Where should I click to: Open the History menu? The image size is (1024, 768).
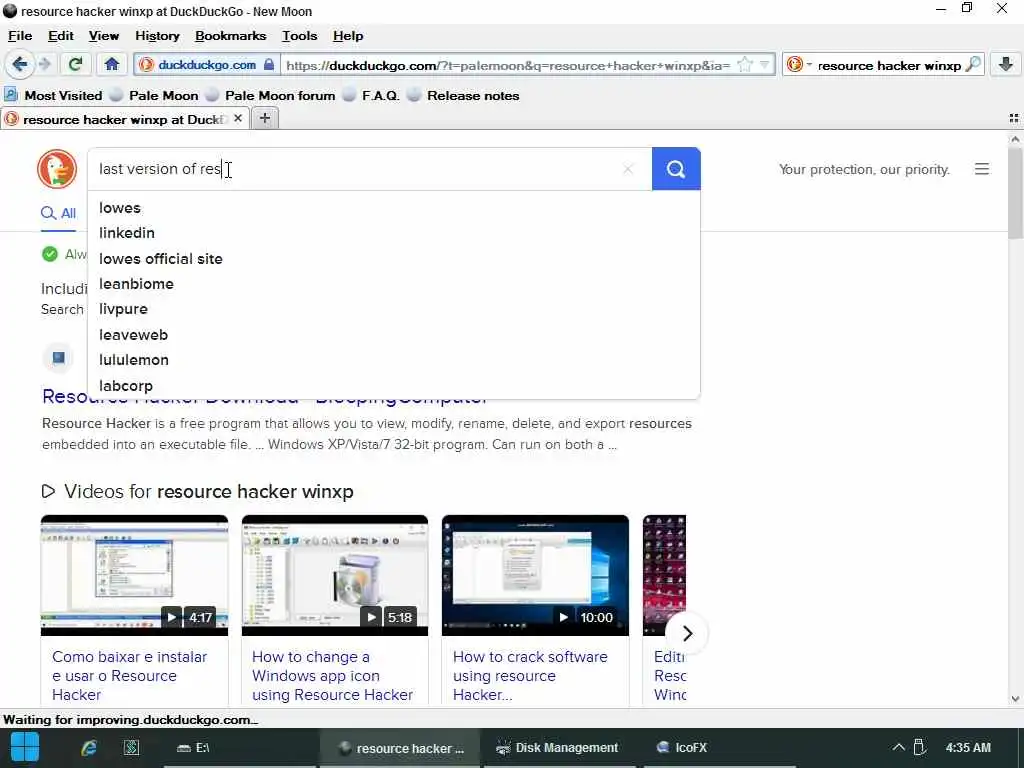[157, 36]
